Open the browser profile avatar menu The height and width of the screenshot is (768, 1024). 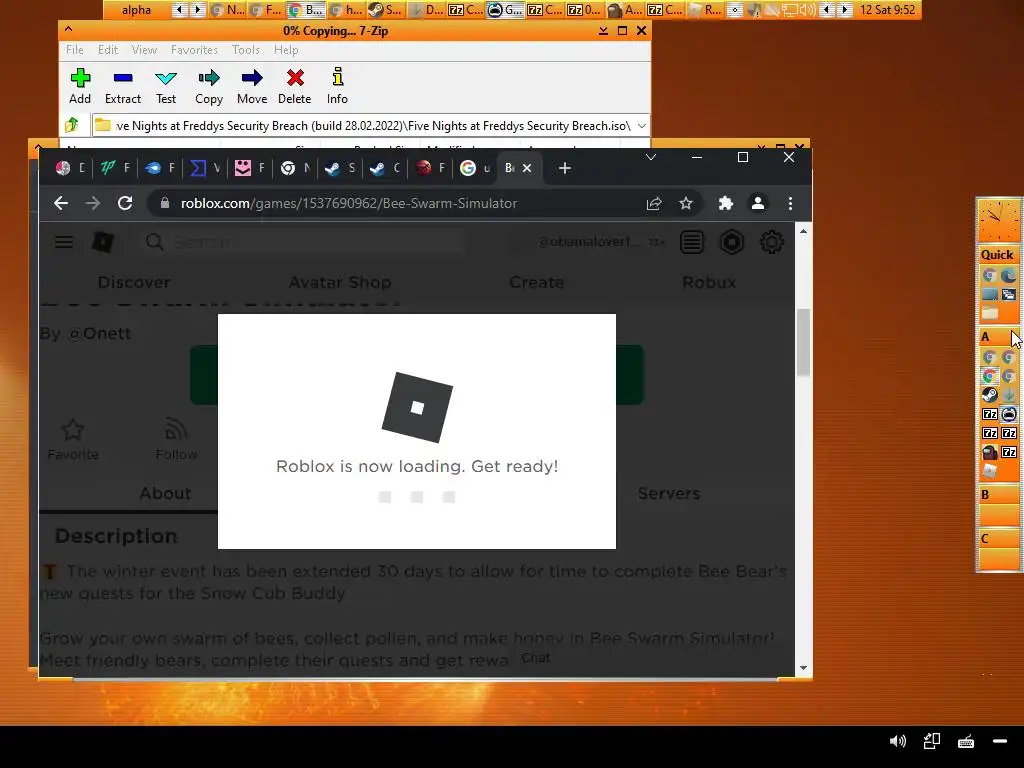tap(758, 203)
